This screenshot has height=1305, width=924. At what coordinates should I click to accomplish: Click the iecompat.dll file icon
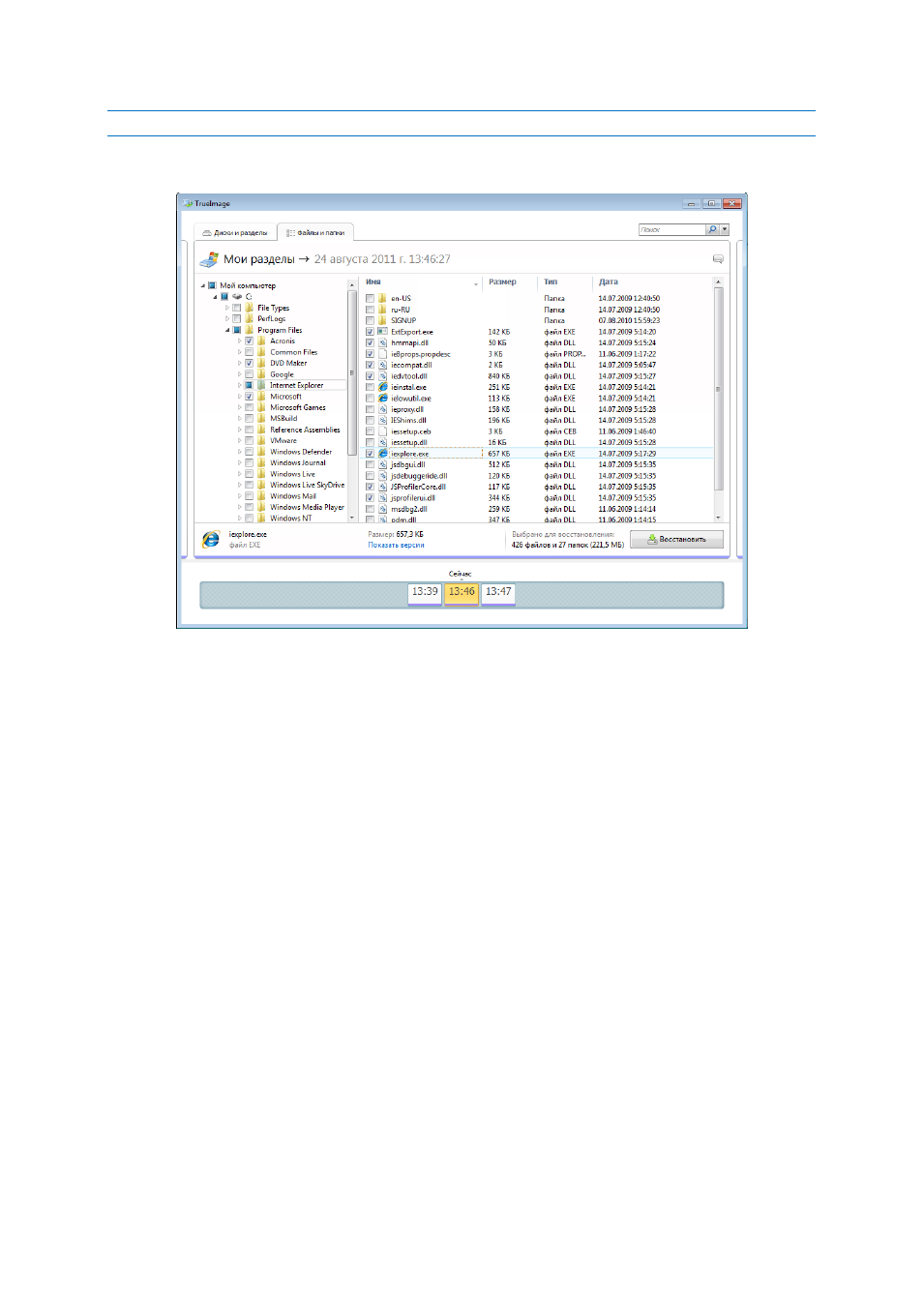[x=383, y=365]
